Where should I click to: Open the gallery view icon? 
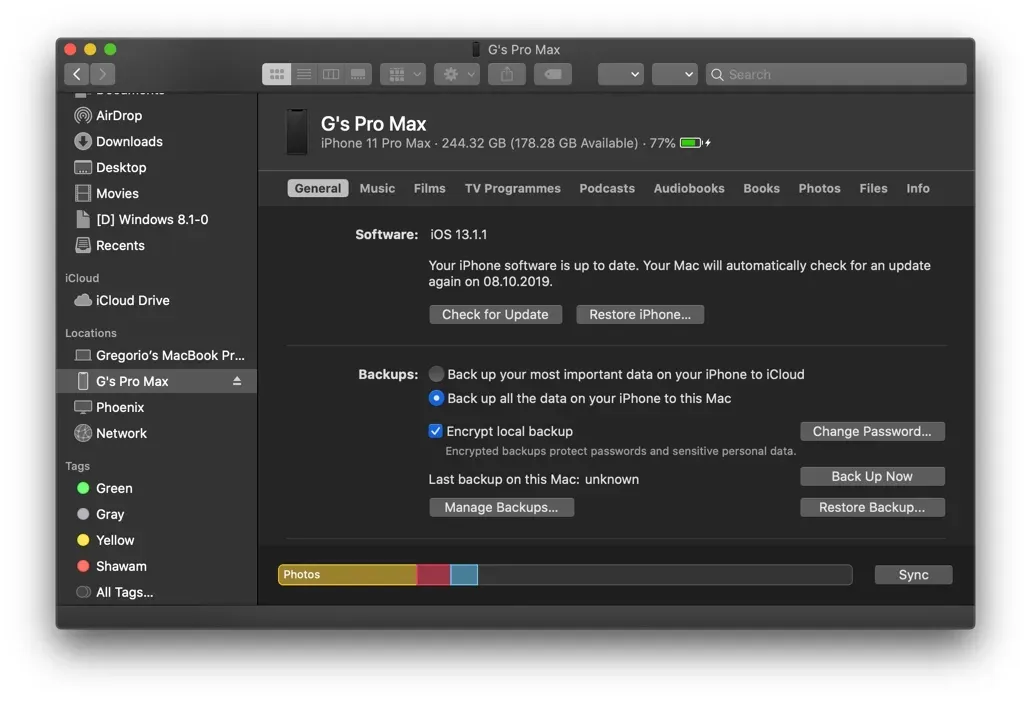(359, 73)
